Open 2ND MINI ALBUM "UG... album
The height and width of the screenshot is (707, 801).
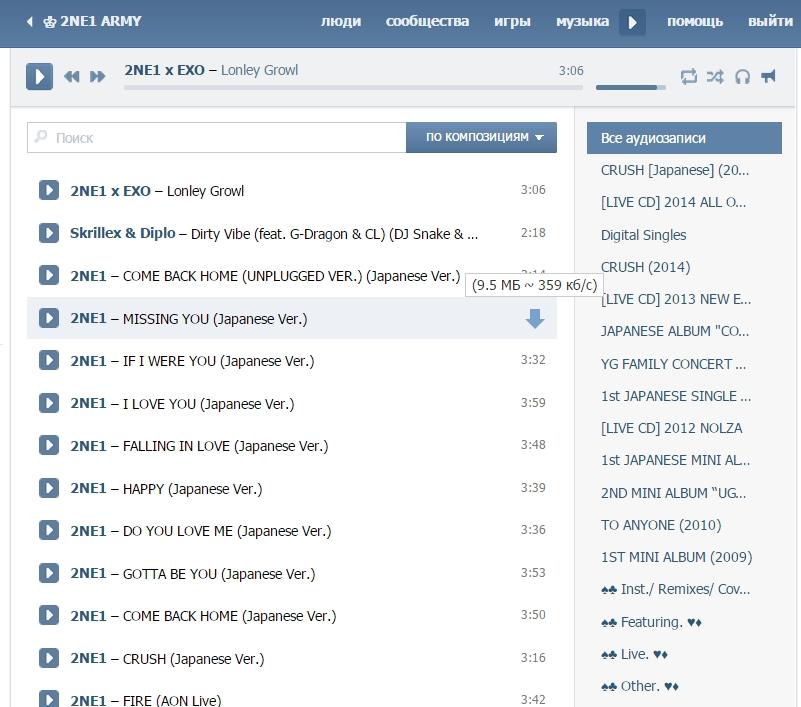pos(673,493)
